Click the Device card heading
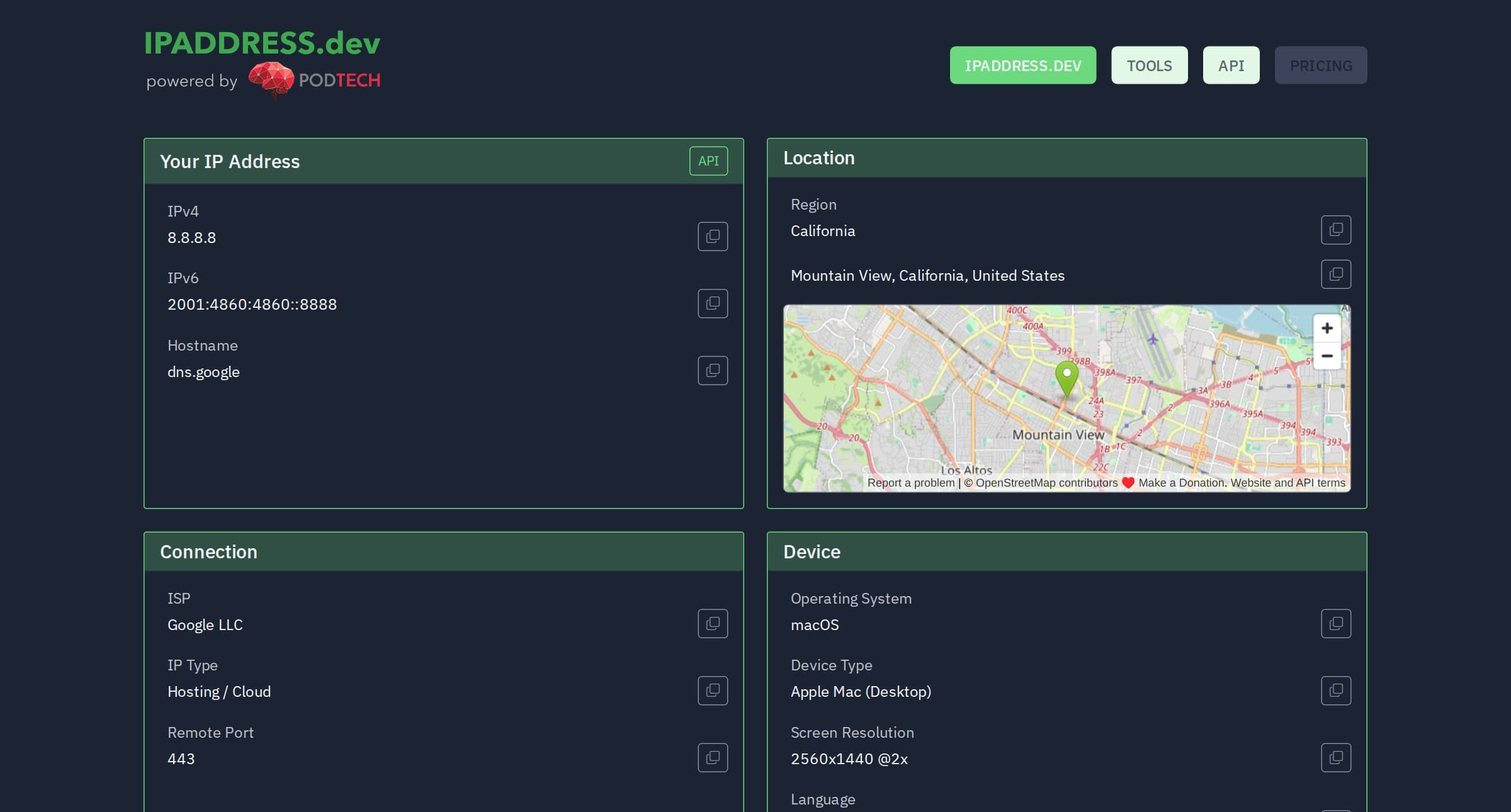The height and width of the screenshot is (812, 1511). [812, 552]
